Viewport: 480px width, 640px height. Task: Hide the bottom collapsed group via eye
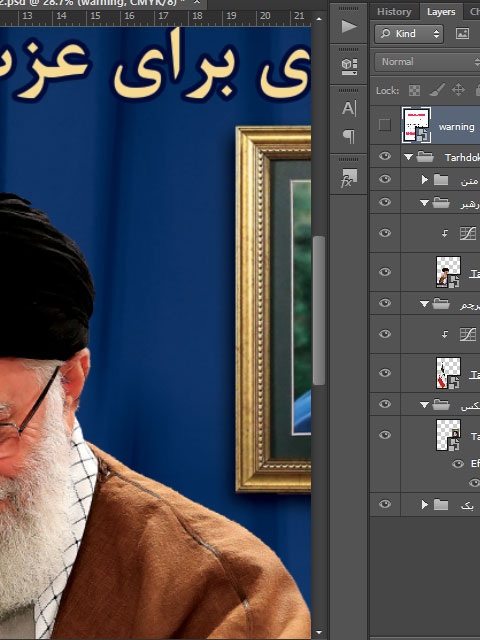(x=384, y=504)
